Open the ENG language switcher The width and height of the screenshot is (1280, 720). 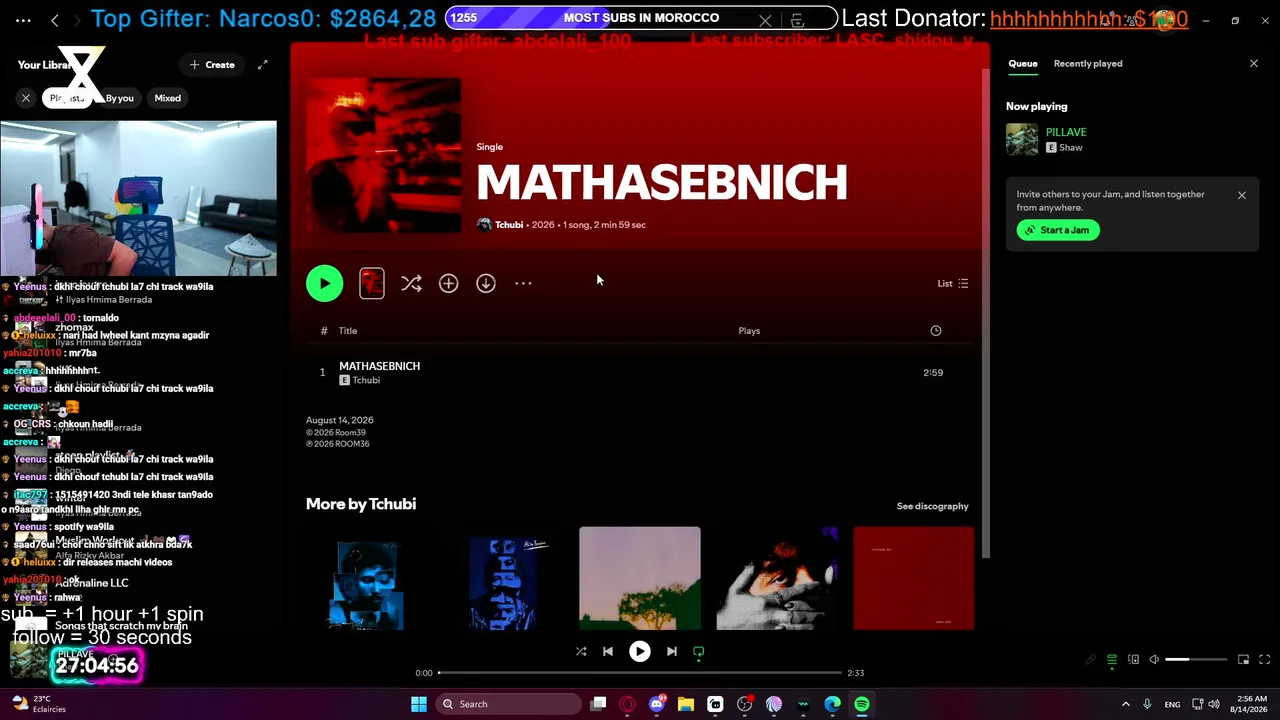(x=1172, y=704)
